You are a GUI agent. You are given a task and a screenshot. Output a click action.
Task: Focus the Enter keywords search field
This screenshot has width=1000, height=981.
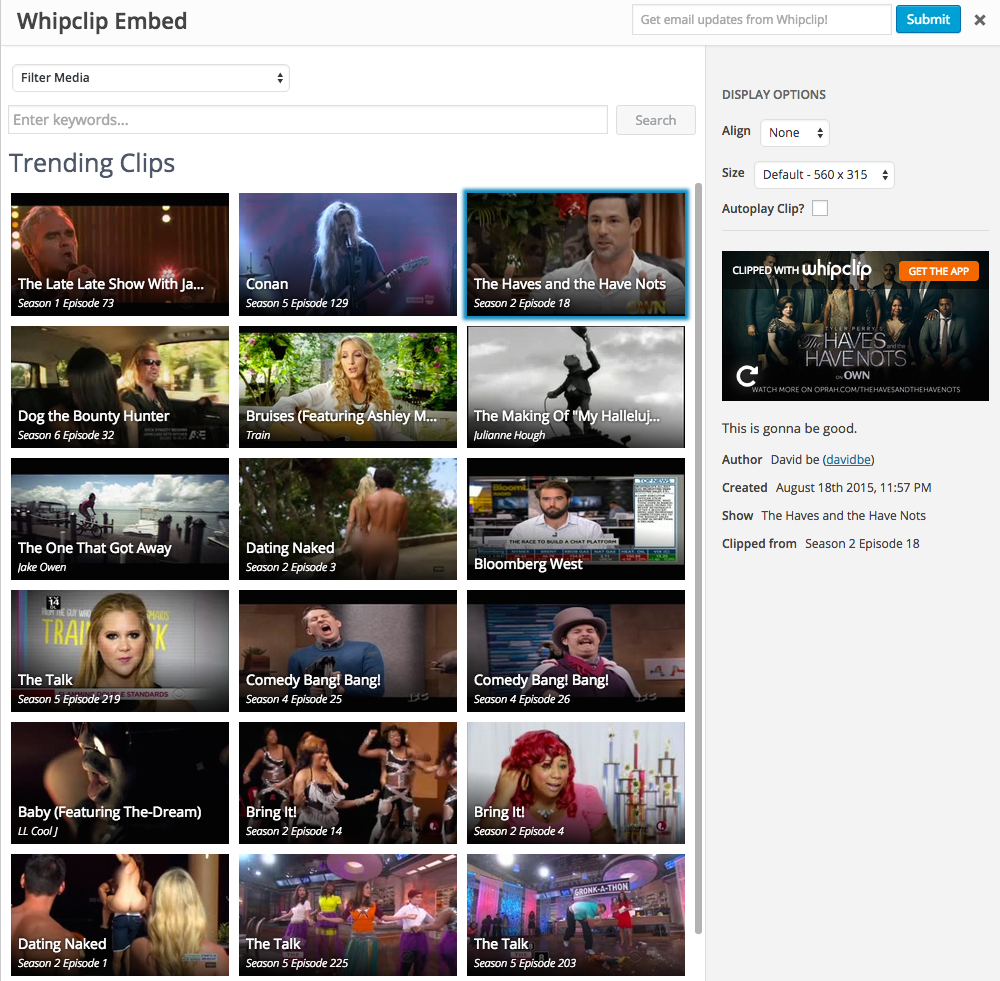[308, 120]
